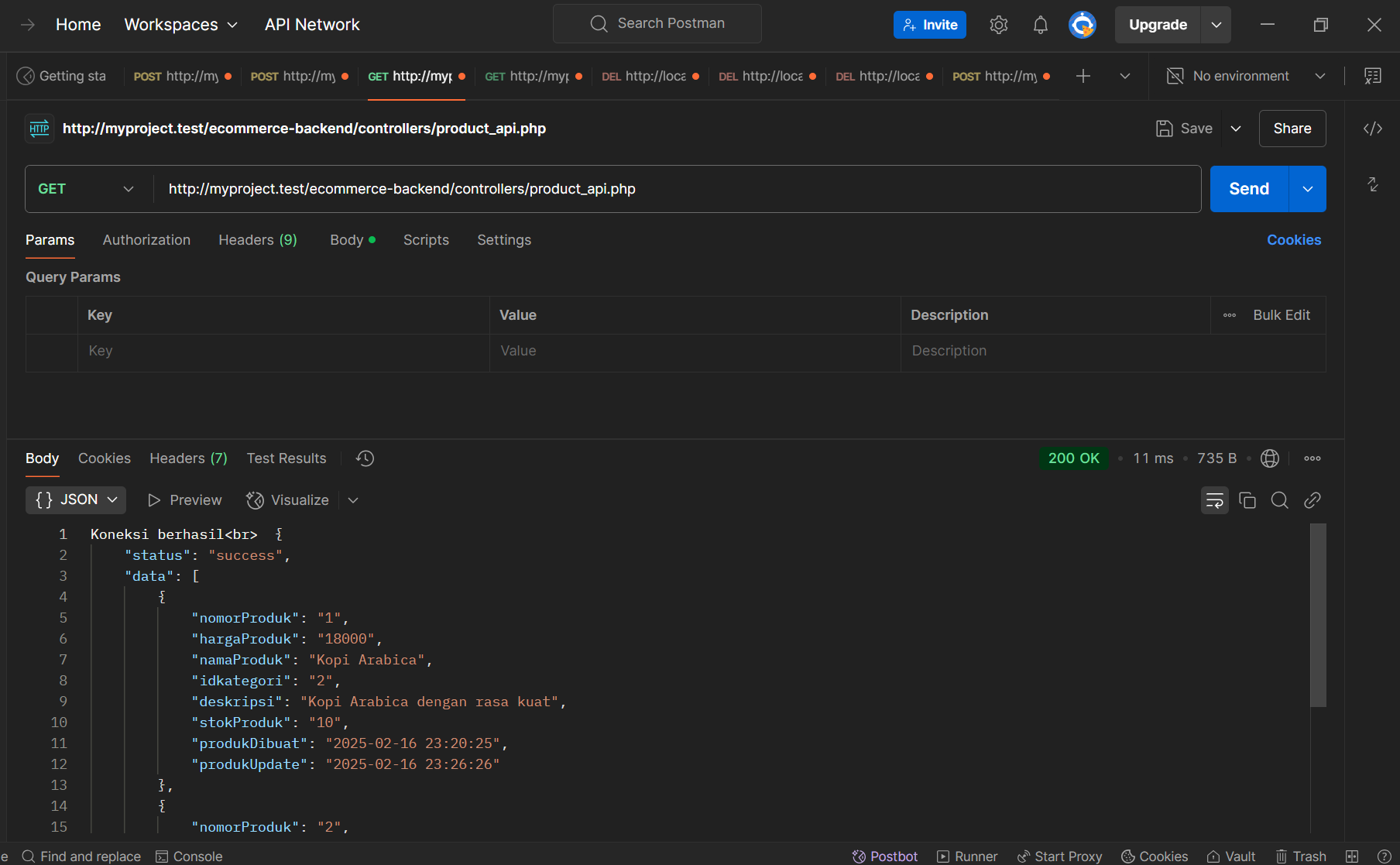Open the settings gear icon
The height and width of the screenshot is (865, 1400).
click(998, 25)
